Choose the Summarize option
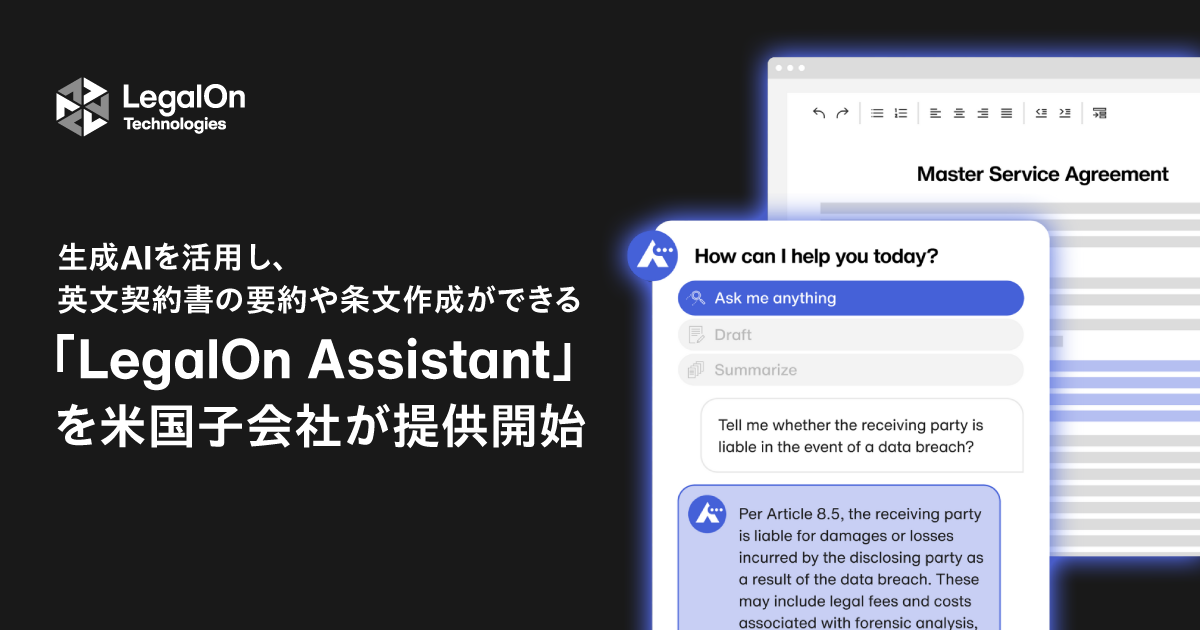 851,370
